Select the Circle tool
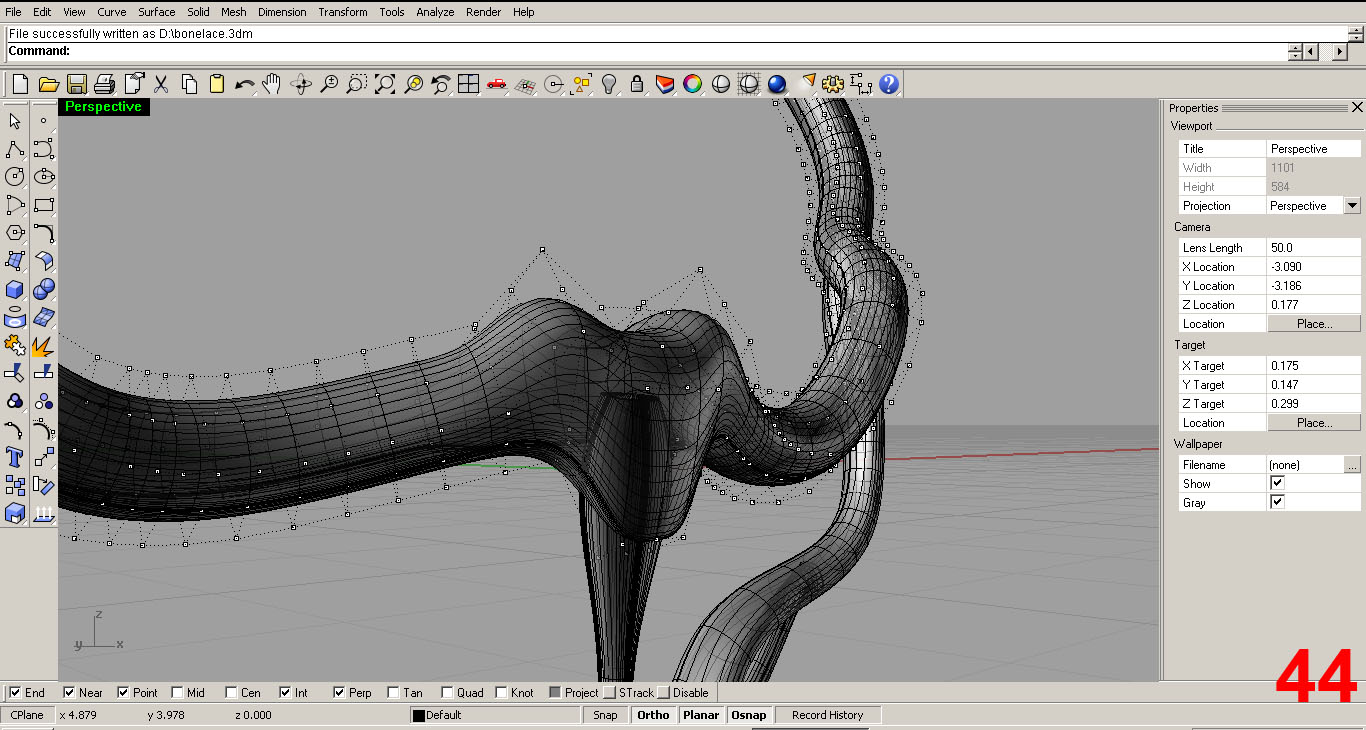Image resolution: width=1366 pixels, height=730 pixels. 15,177
